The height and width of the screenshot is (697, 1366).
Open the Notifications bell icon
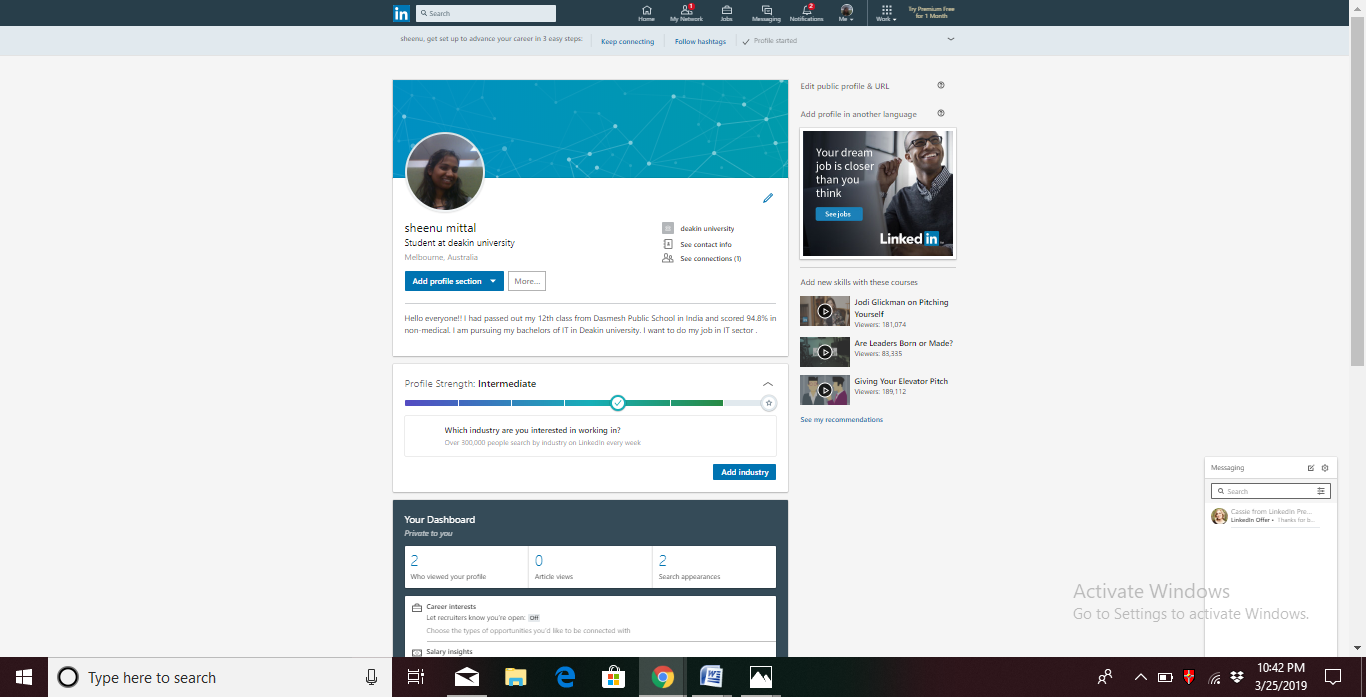click(x=806, y=12)
